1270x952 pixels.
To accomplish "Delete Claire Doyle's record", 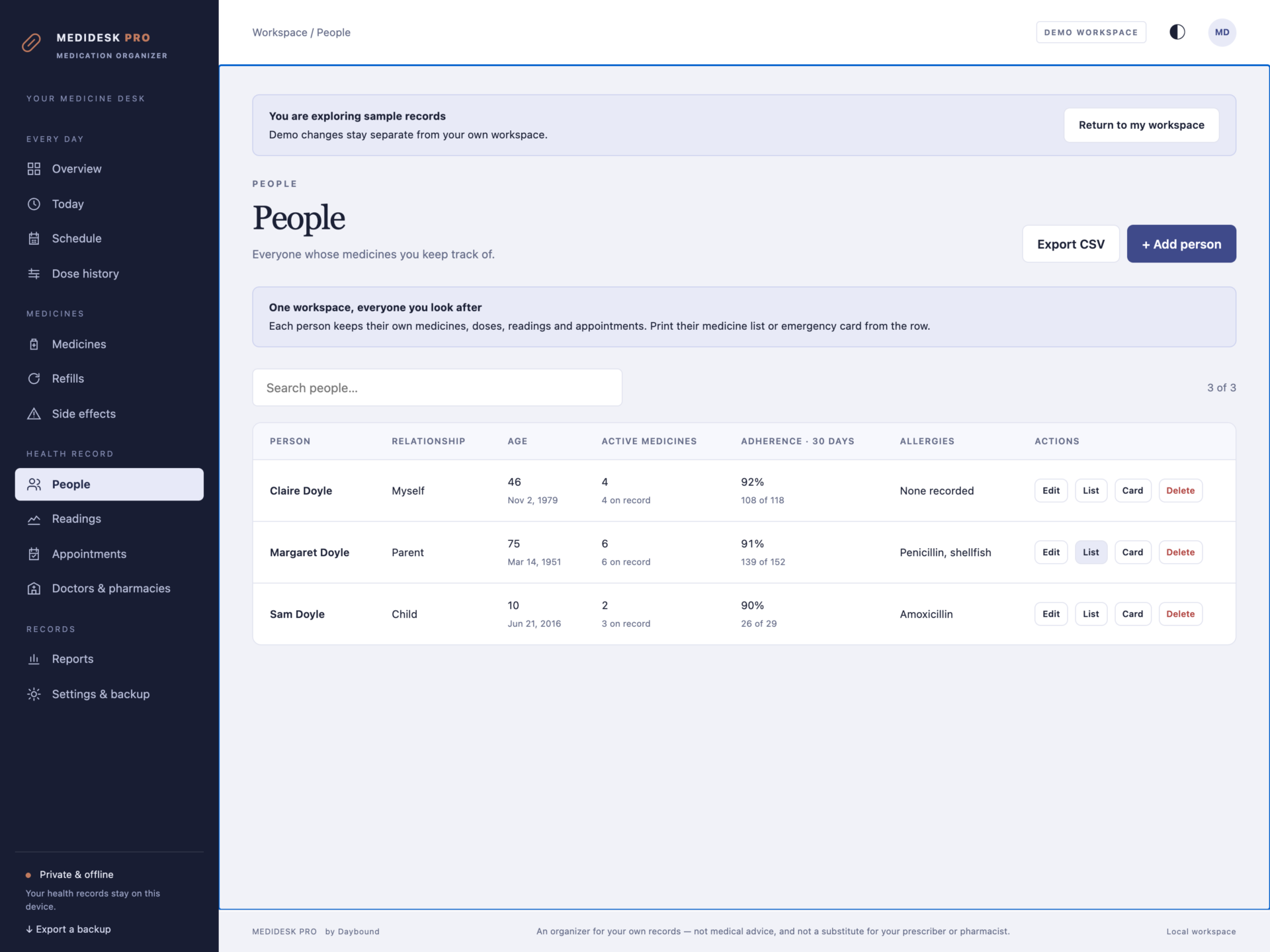I will click(x=1180, y=491).
